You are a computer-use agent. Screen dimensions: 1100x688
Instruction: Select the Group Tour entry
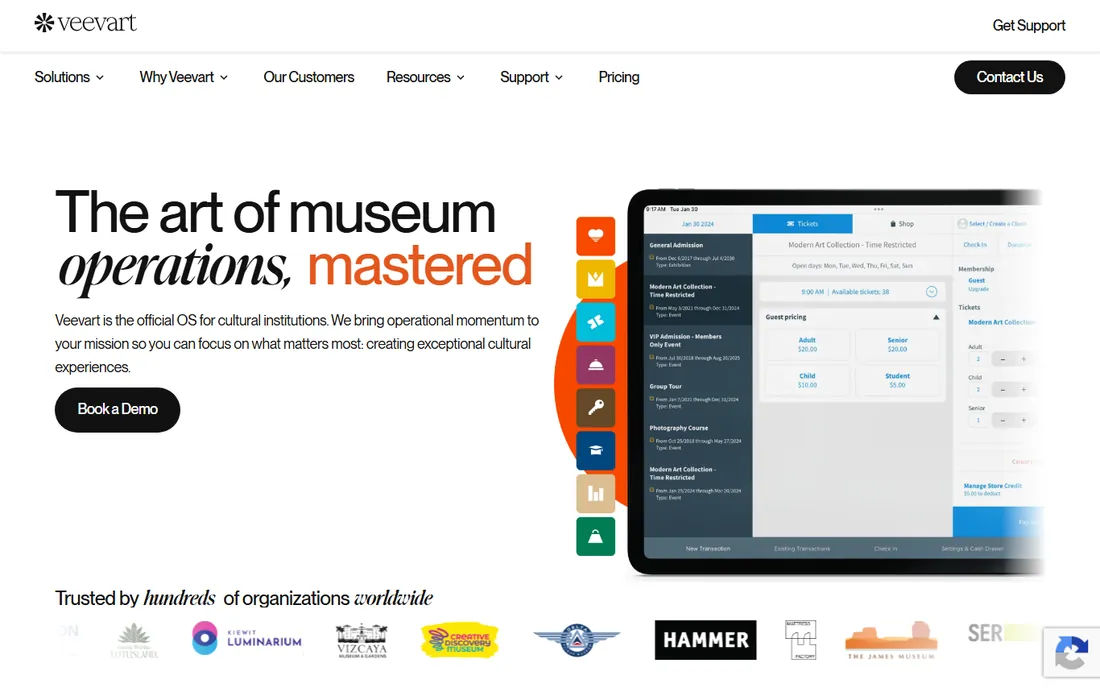697,396
